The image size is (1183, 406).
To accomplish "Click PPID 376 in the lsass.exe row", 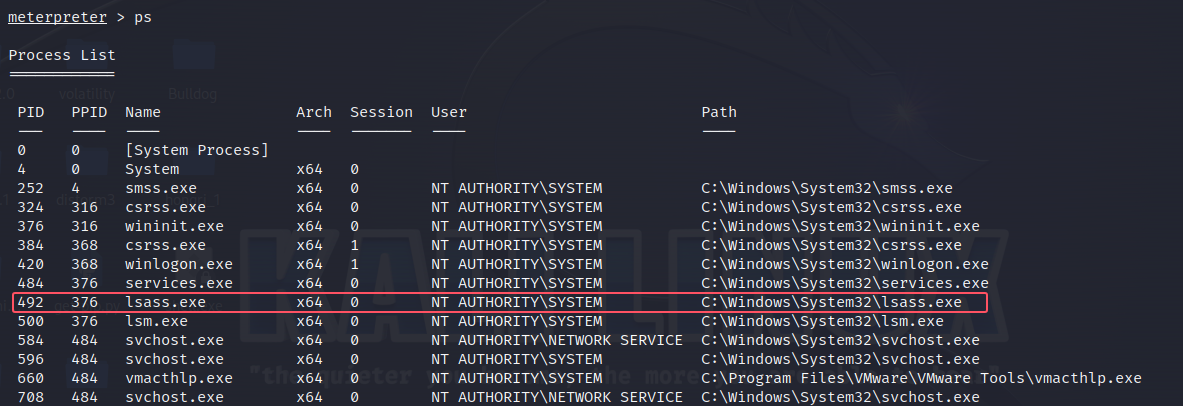I will (84, 302).
